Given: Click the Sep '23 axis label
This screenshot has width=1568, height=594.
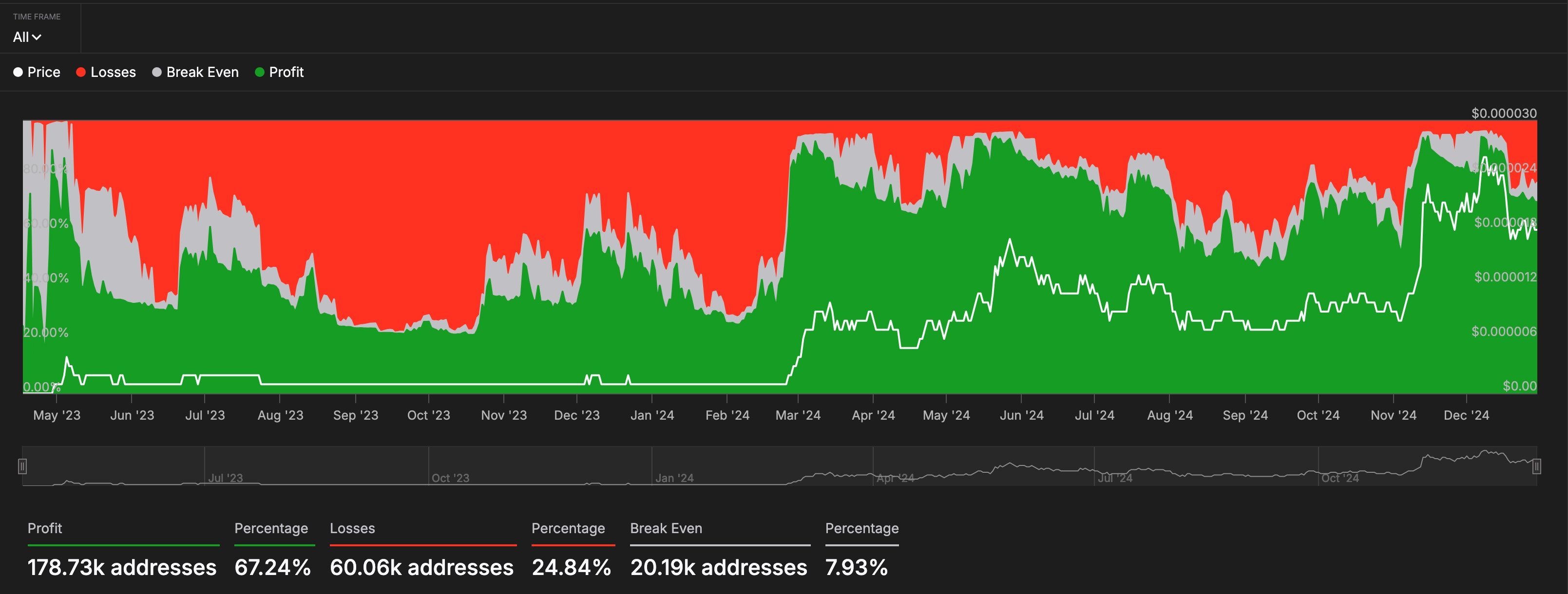Looking at the screenshot, I should pyautogui.click(x=356, y=415).
